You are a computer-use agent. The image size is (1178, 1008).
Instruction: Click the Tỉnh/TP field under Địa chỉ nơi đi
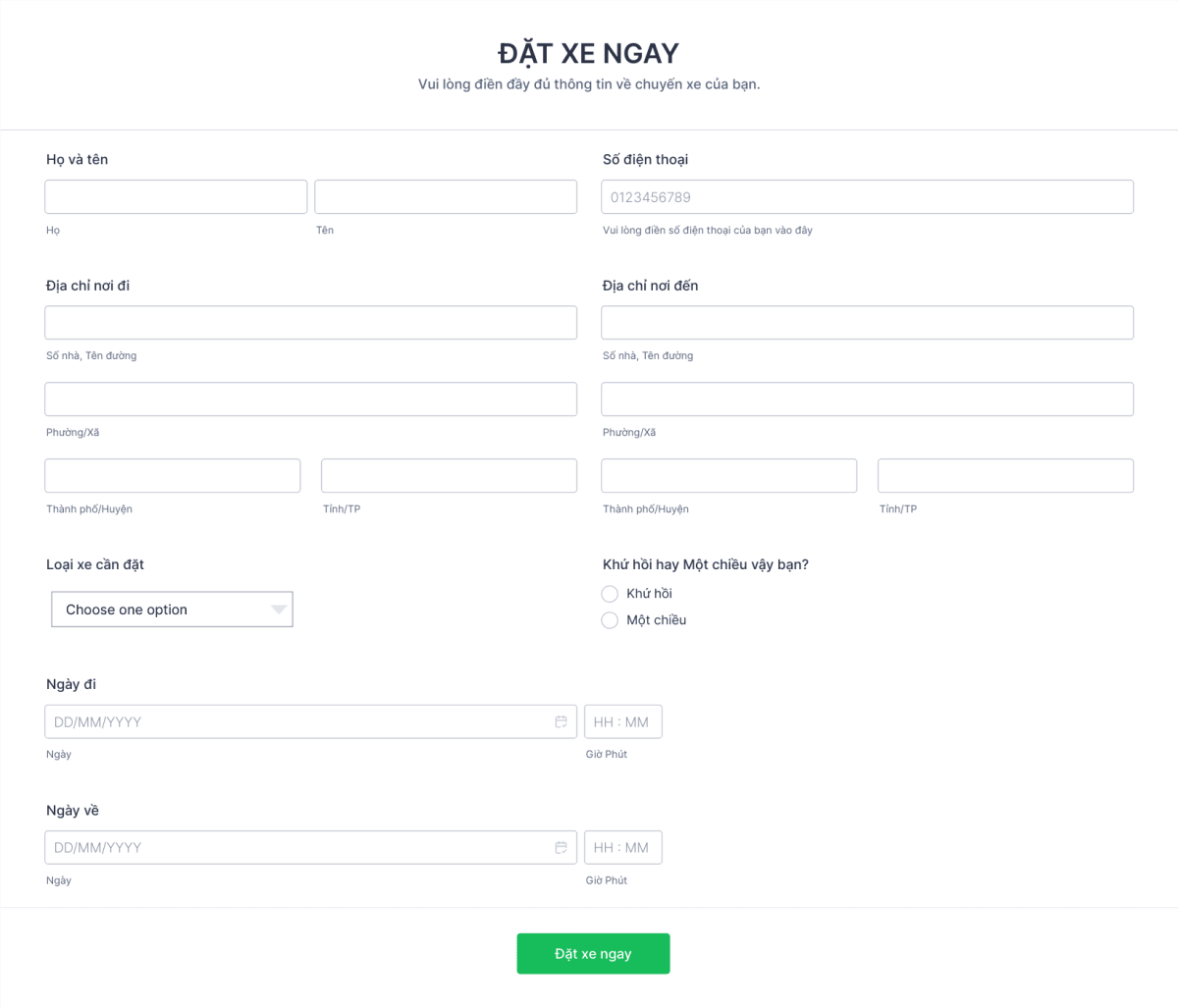tap(449, 475)
